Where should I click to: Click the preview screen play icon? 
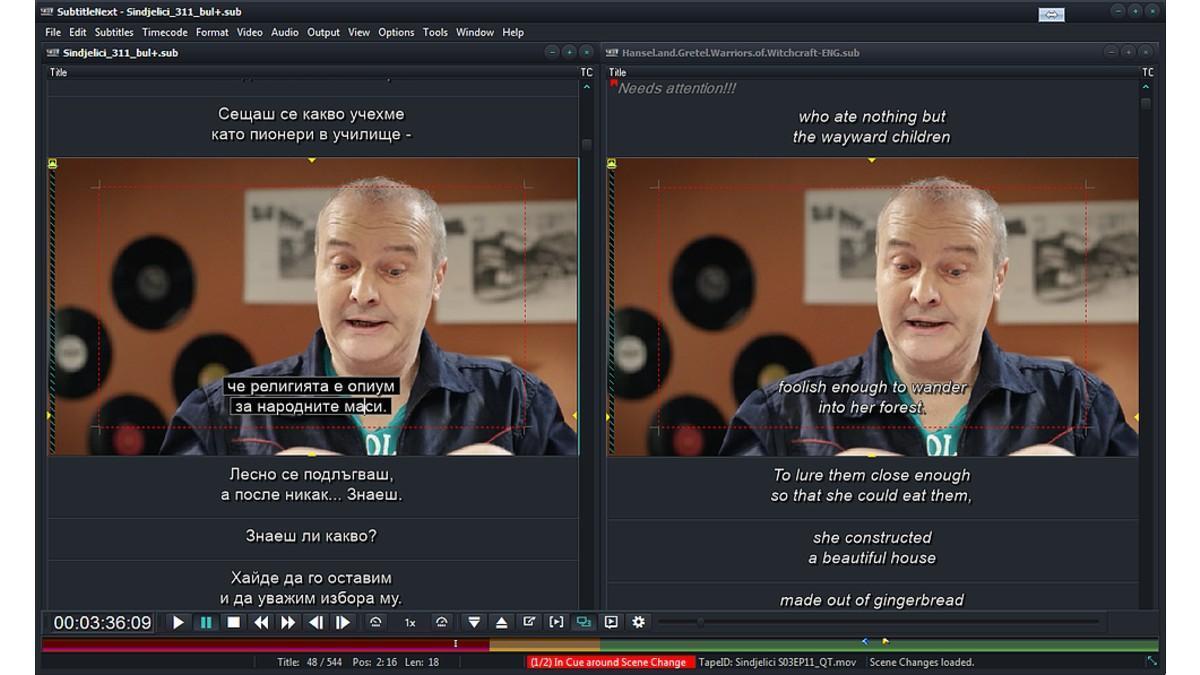(x=611, y=622)
